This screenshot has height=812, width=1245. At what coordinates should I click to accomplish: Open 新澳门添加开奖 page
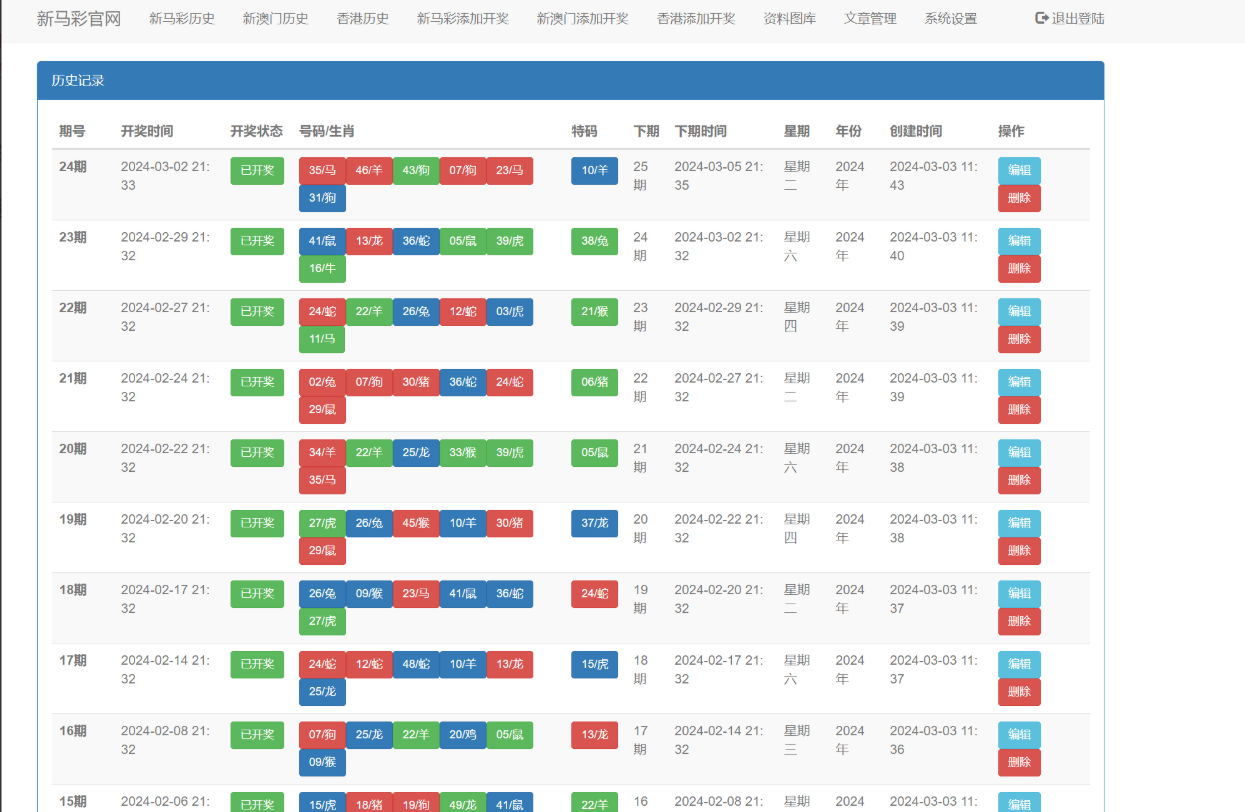[583, 18]
